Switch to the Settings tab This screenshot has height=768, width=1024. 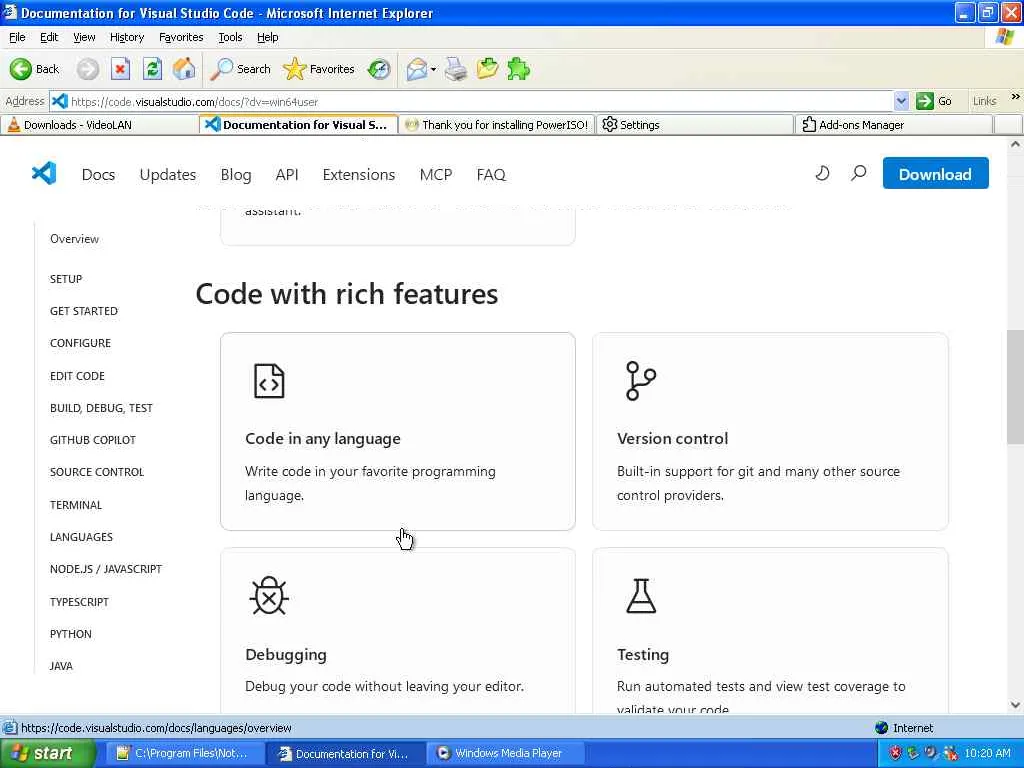[x=695, y=125]
